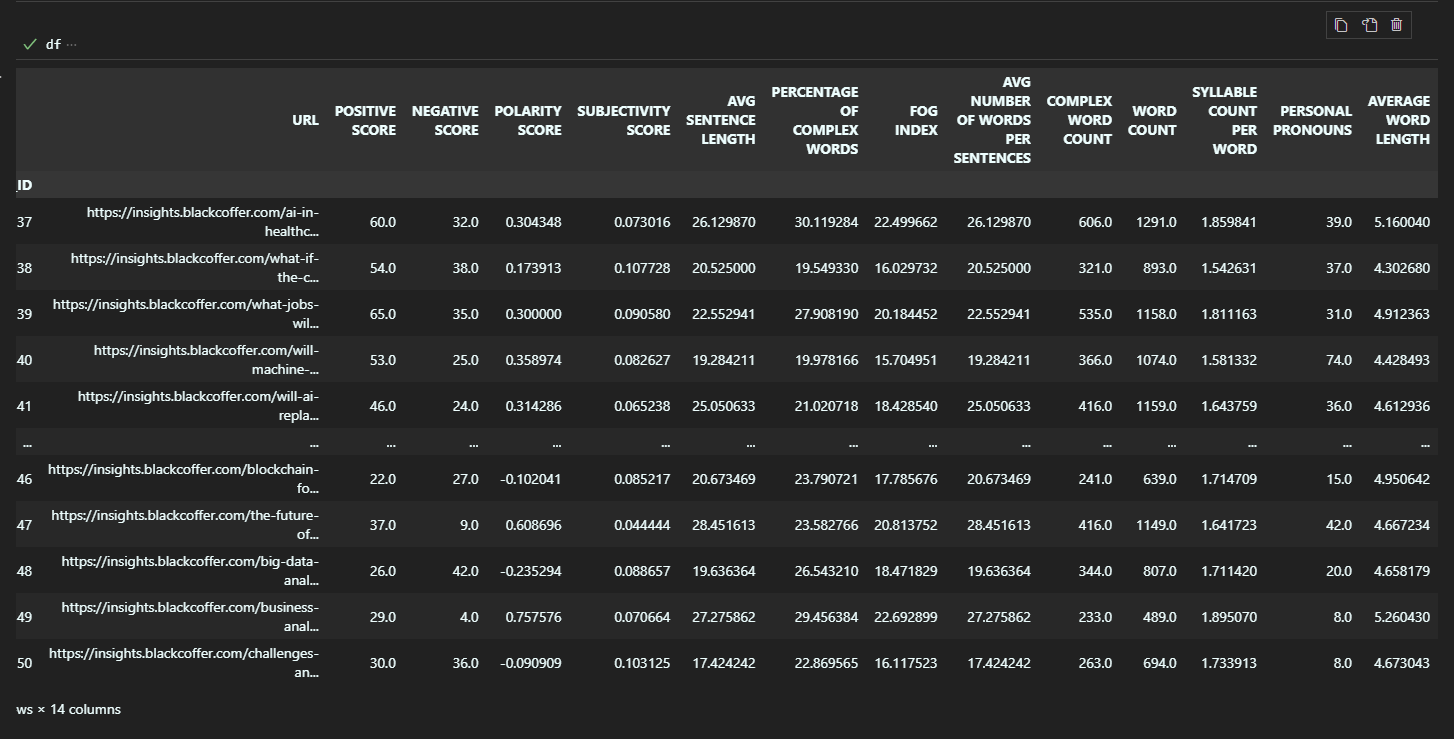Click average word length 4.302680
Screen dimensions: 1454x739
point(1402,268)
